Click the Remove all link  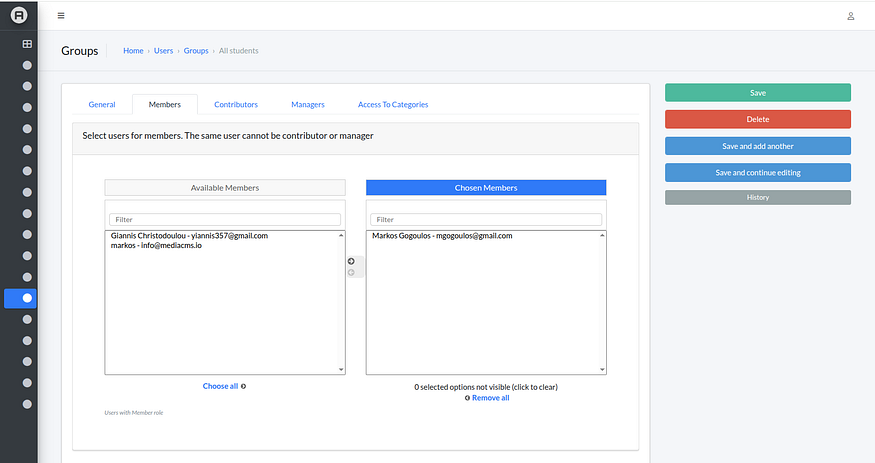(490, 398)
